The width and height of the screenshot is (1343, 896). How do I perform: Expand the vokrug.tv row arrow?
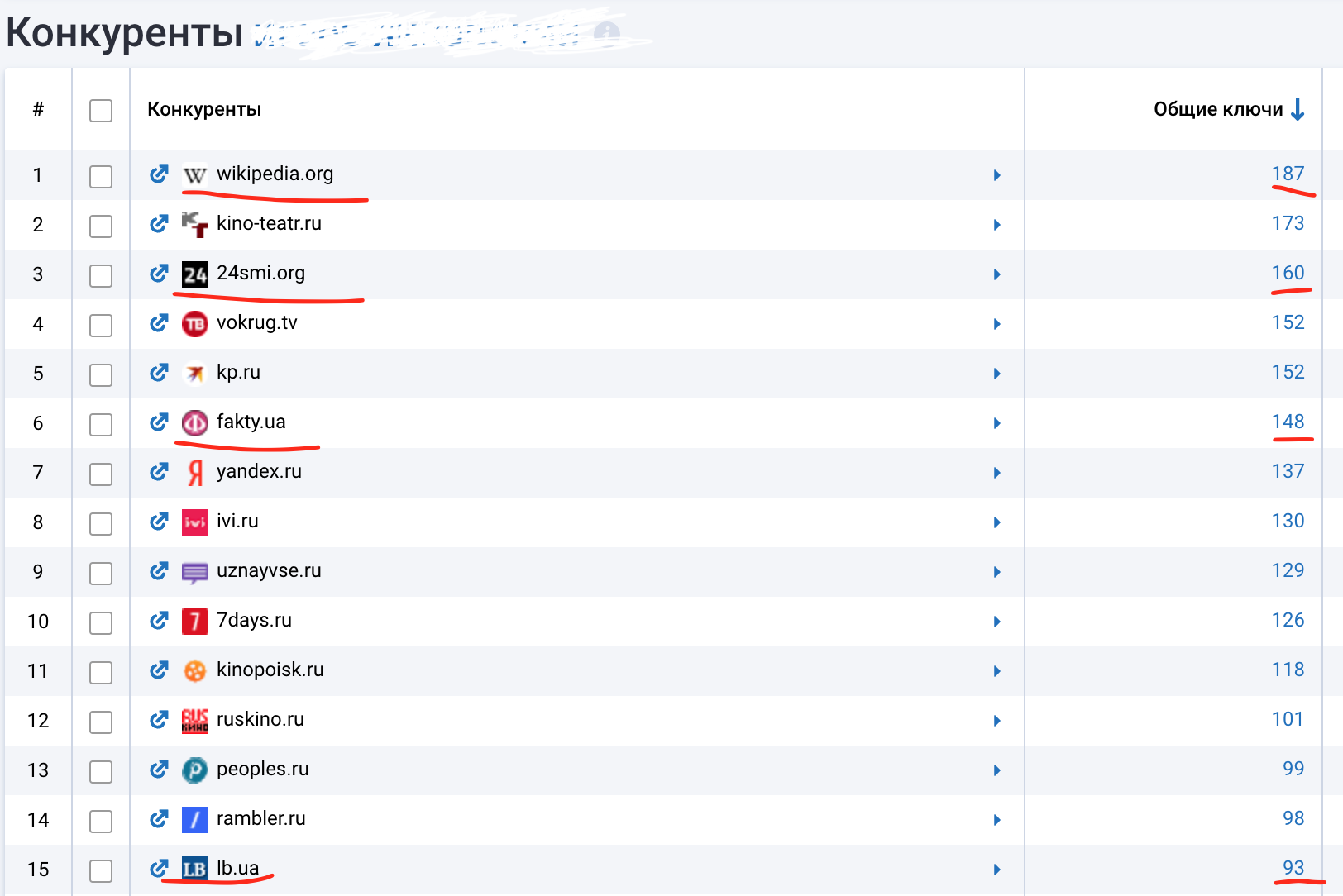point(997,324)
